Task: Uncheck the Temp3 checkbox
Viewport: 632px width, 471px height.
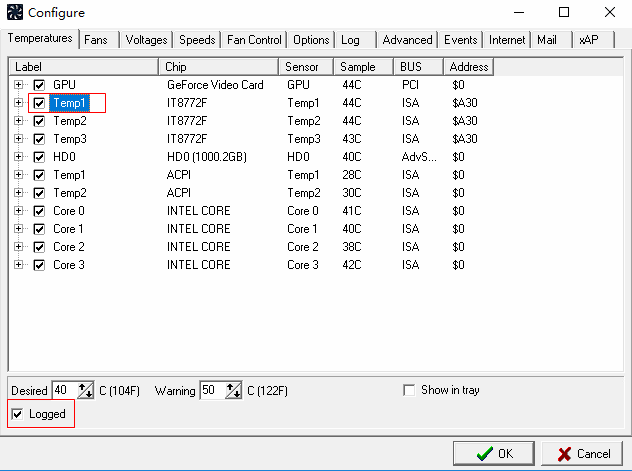Action: tap(39, 139)
